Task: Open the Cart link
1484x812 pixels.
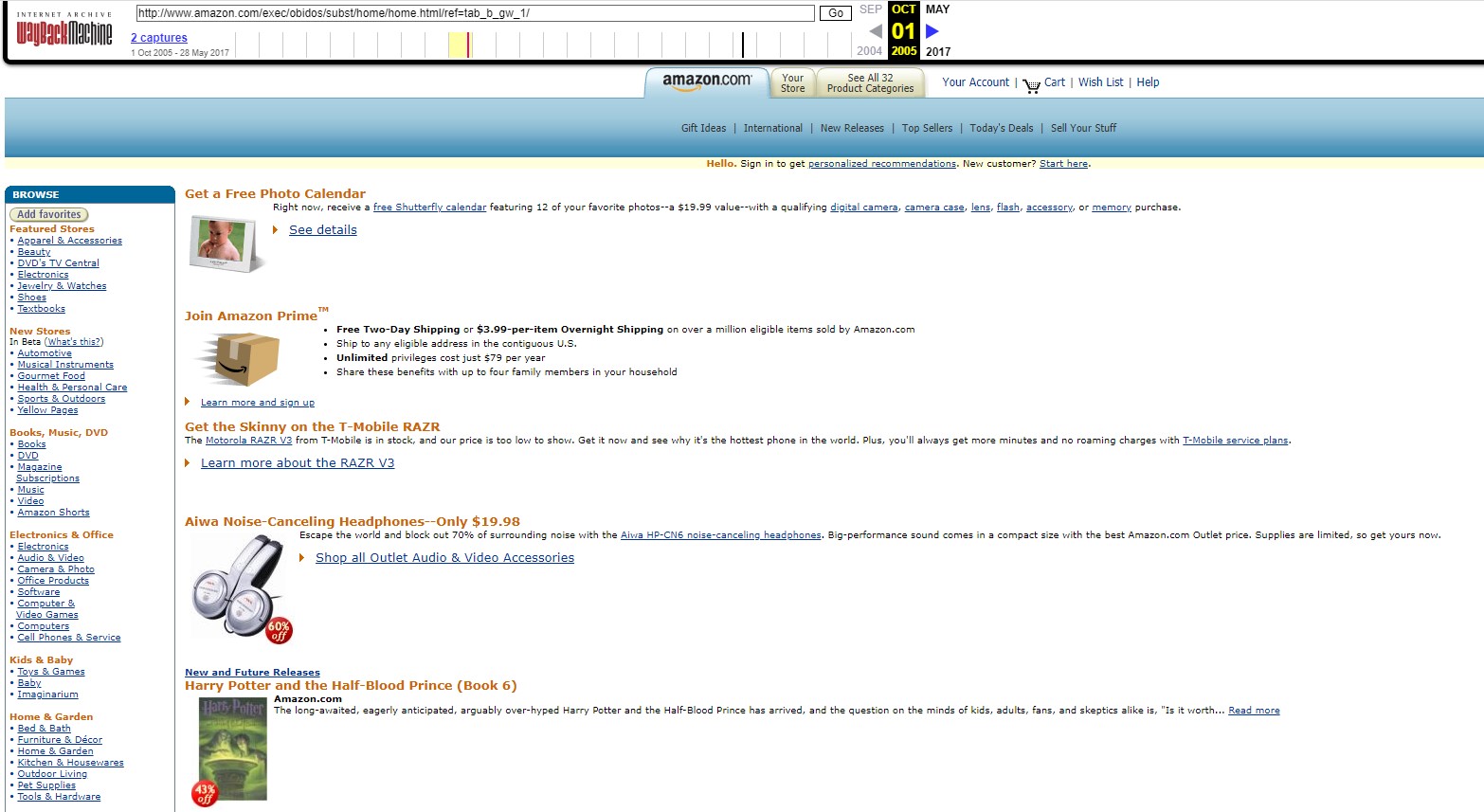Action: click(x=1055, y=82)
